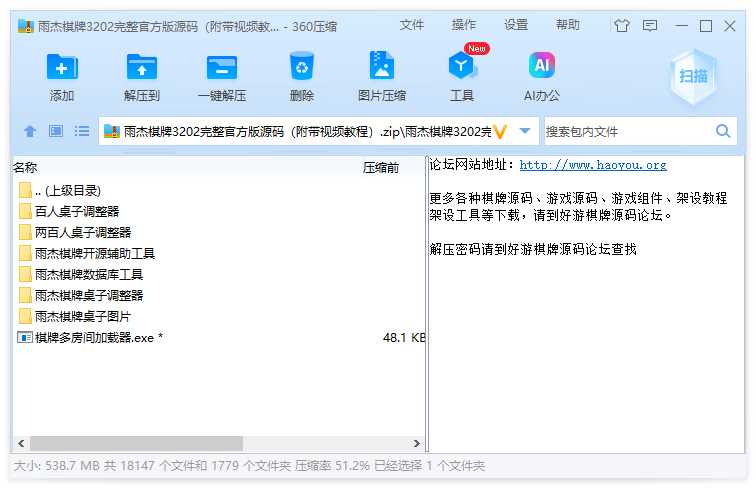Open the 工具 (Tools) icon with New badge
Viewport: 756px width, 488px height.
point(463,66)
